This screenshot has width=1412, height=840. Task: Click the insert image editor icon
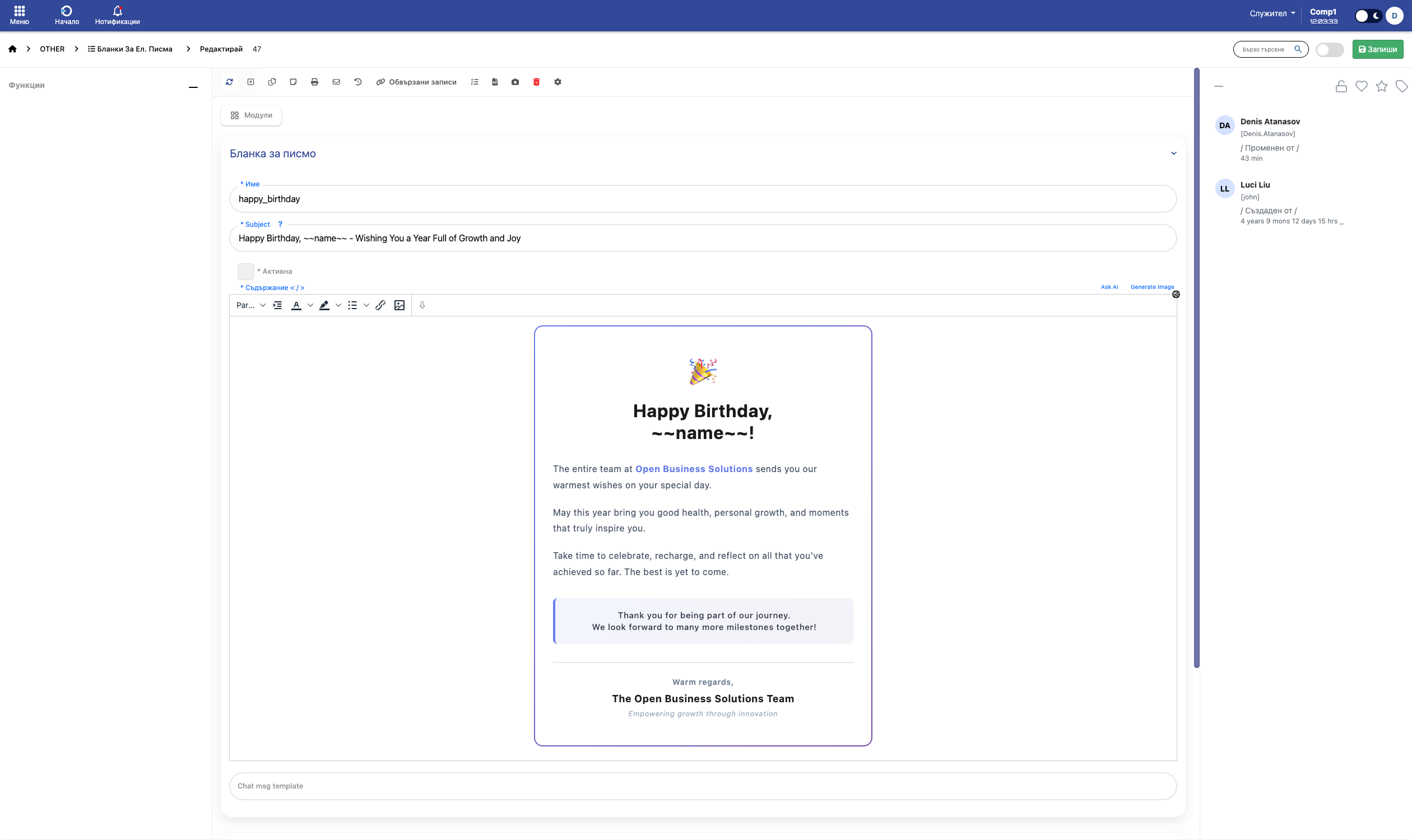pos(400,305)
